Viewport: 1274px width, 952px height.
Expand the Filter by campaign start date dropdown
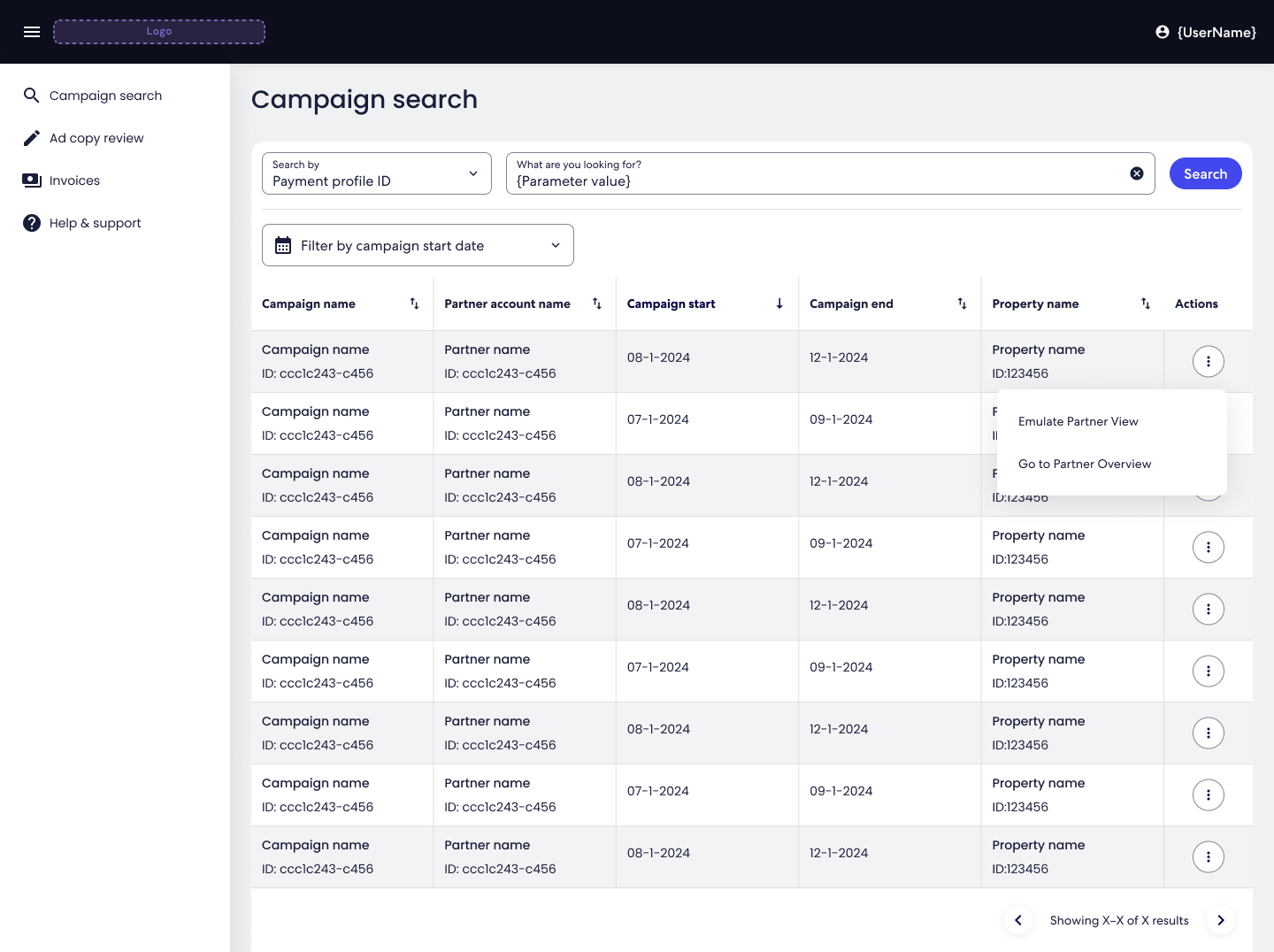point(556,245)
